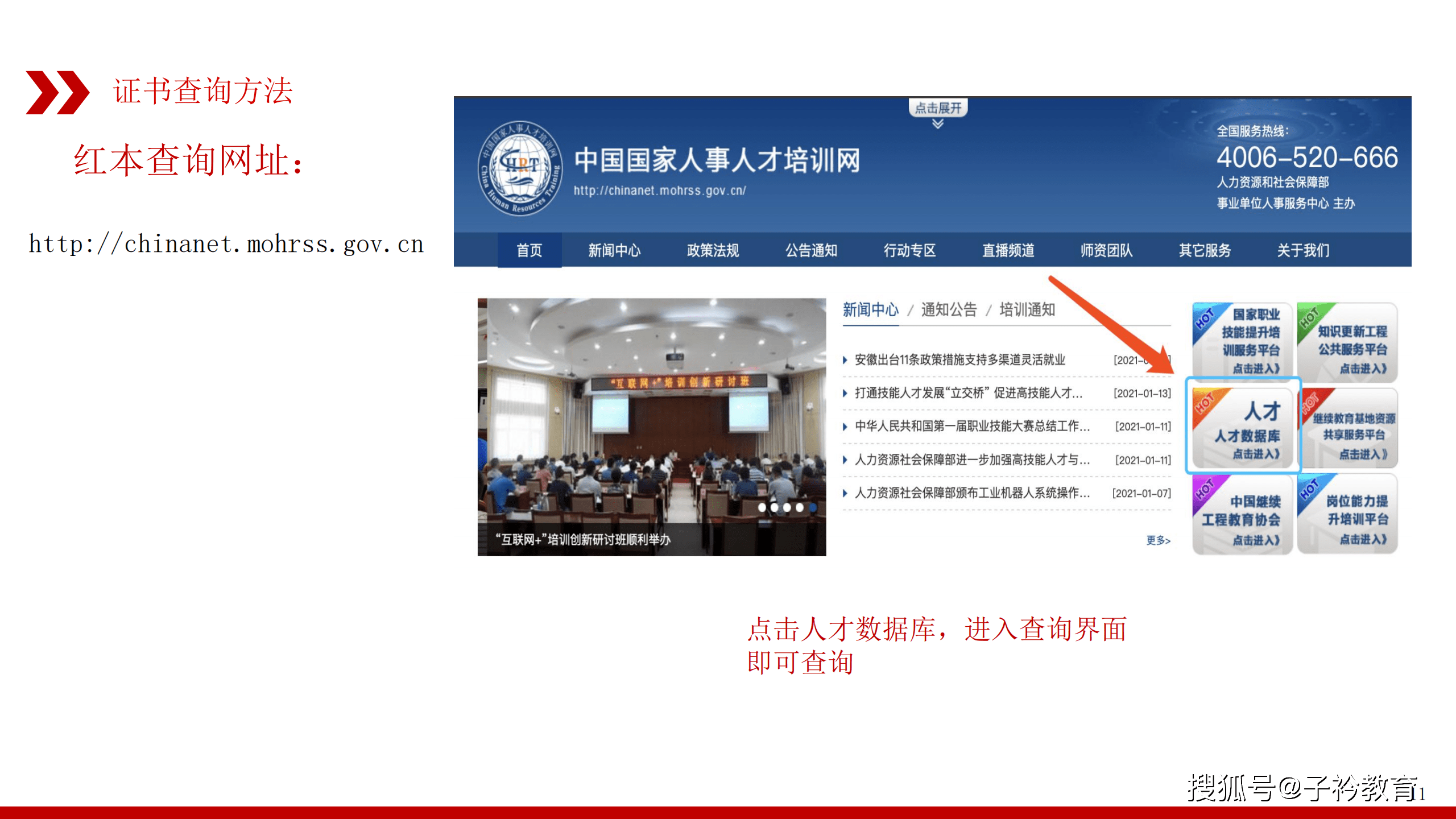The height and width of the screenshot is (819, 1456).
Task: Click the http://chinanet.mohrss.gov.cn/ header URL
Action: click(660, 191)
